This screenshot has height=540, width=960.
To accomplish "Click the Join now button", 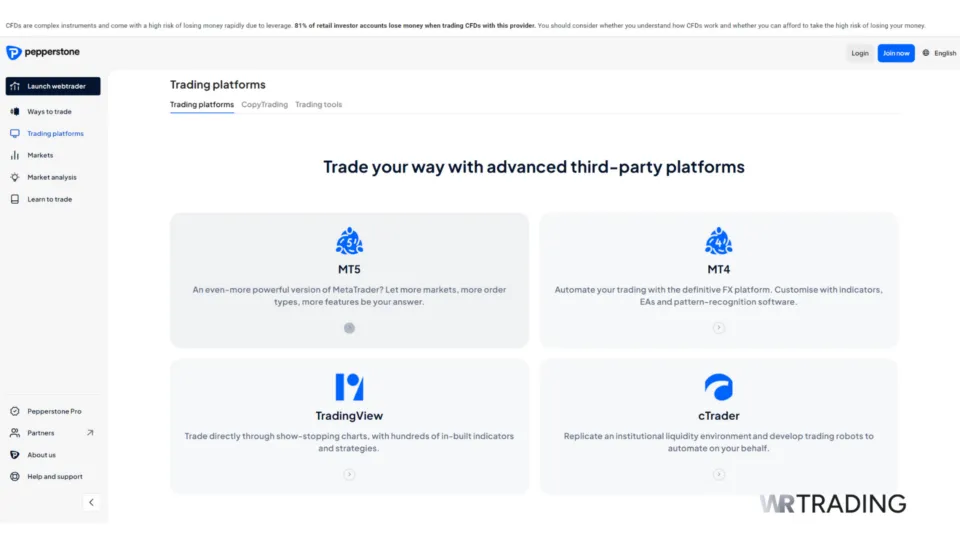I will [x=896, y=53].
